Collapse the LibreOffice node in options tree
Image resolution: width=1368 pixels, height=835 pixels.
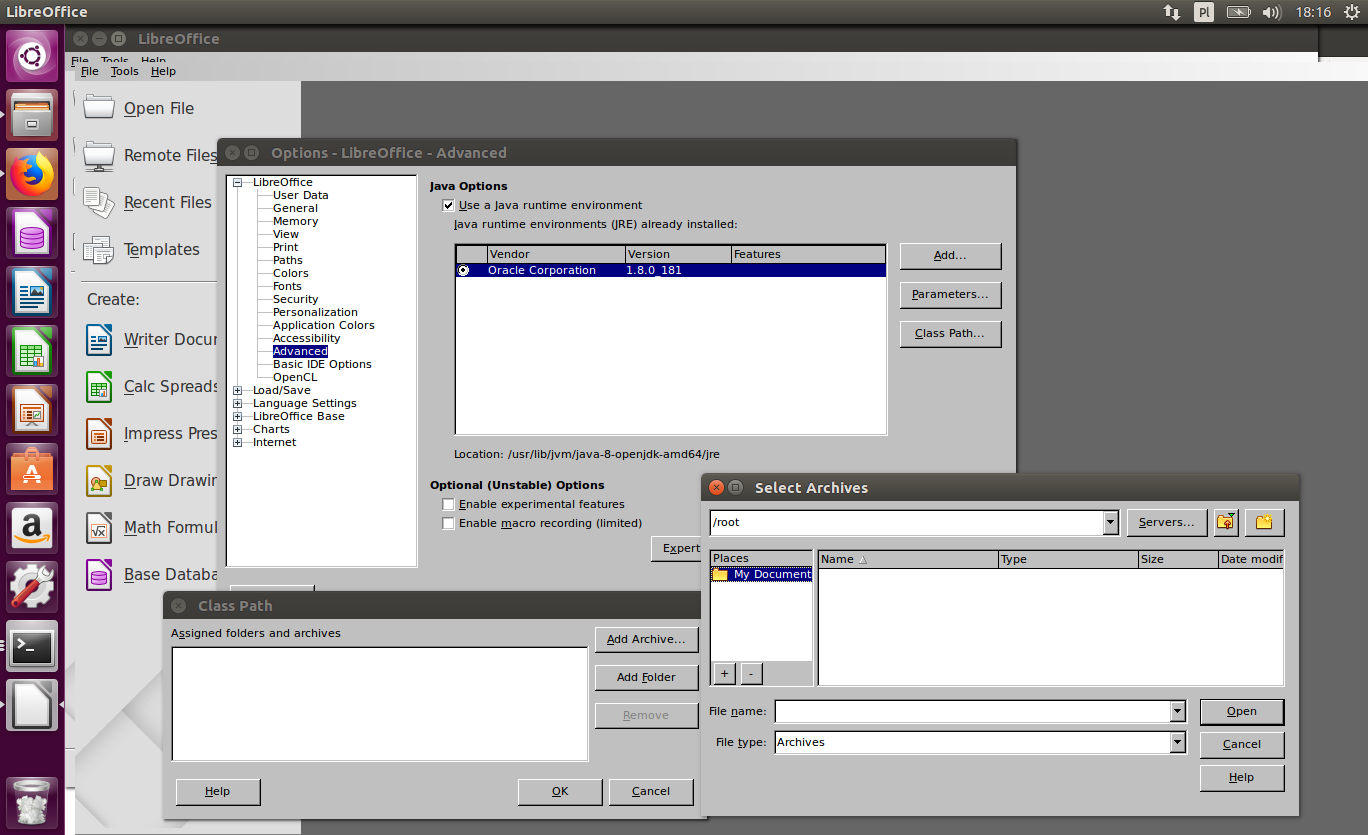click(x=238, y=182)
